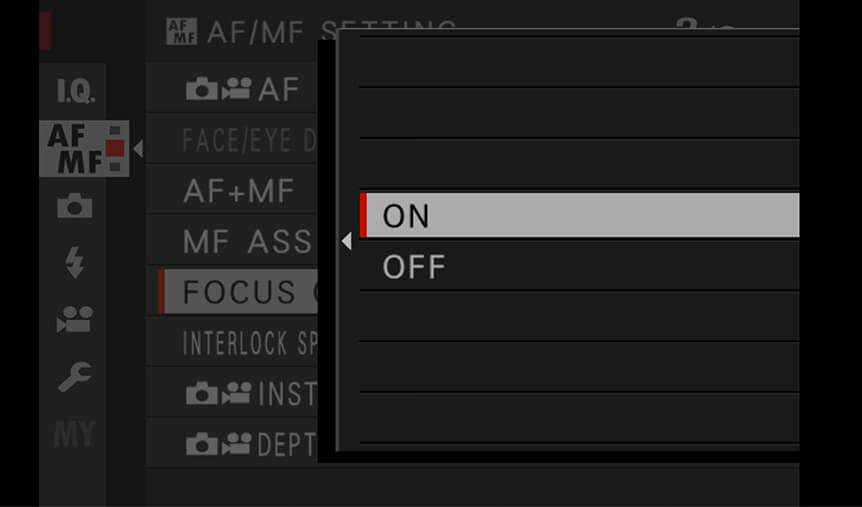Screen dimensions: 862x507
Task: Open the FACE/EYE DETECTION setting
Action: (233, 140)
